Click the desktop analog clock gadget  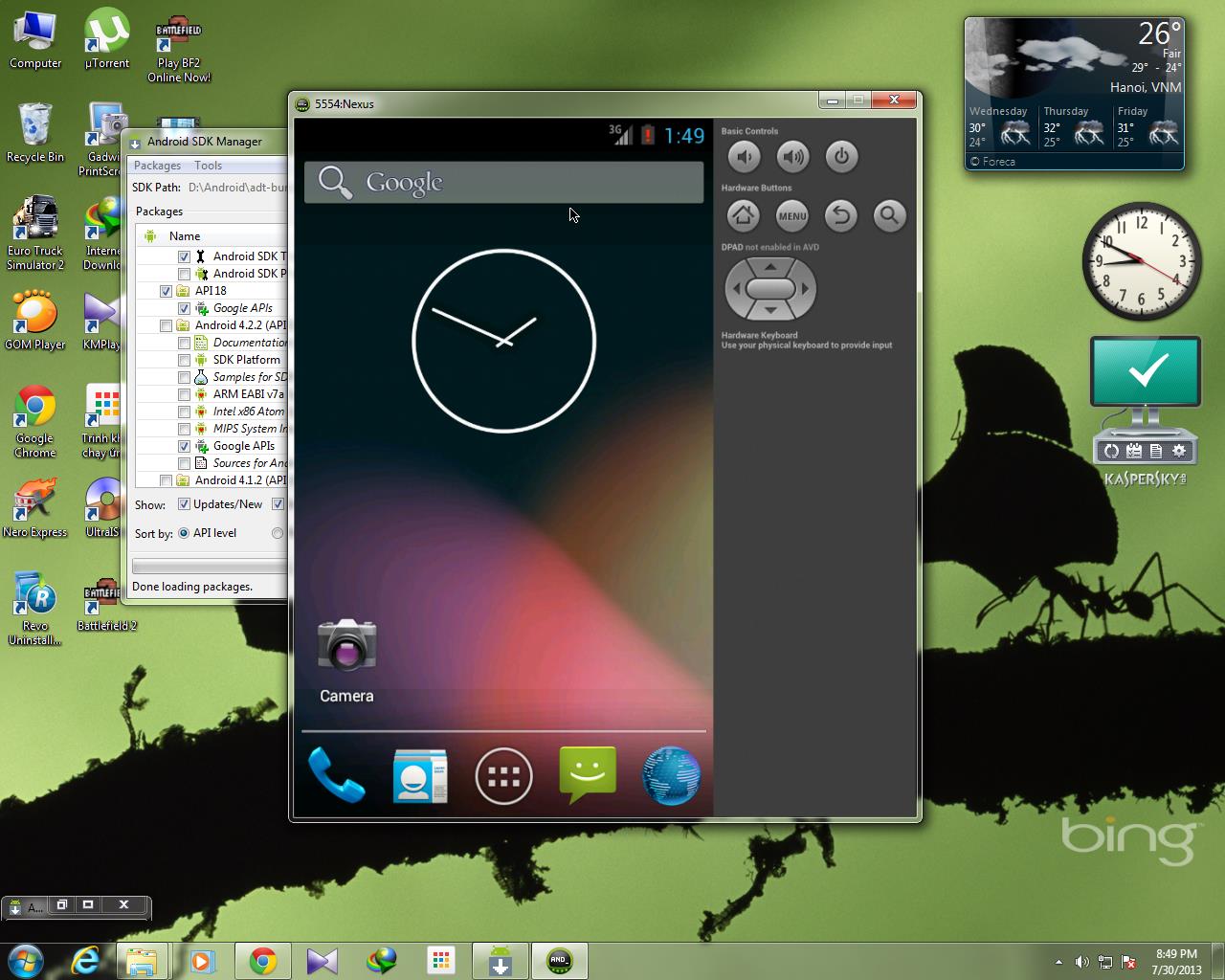(x=1141, y=261)
